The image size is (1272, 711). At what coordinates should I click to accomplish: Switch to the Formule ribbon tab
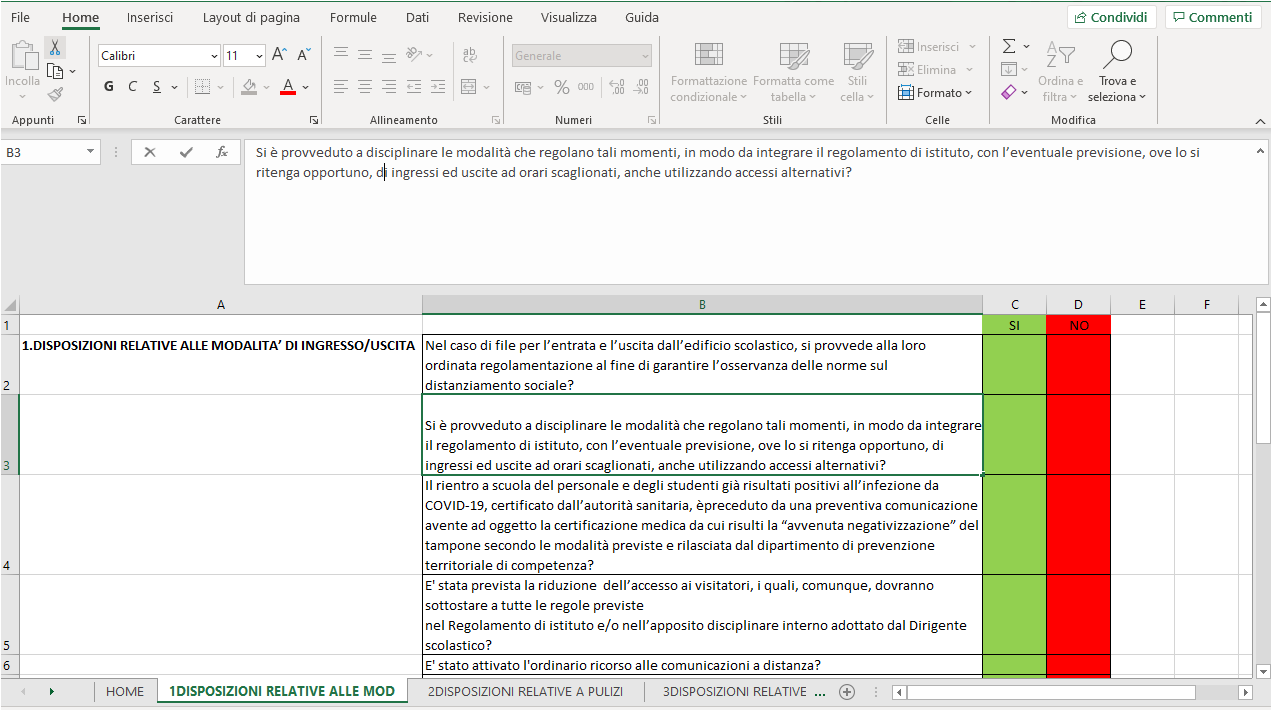pyautogui.click(x=353, y=18)
